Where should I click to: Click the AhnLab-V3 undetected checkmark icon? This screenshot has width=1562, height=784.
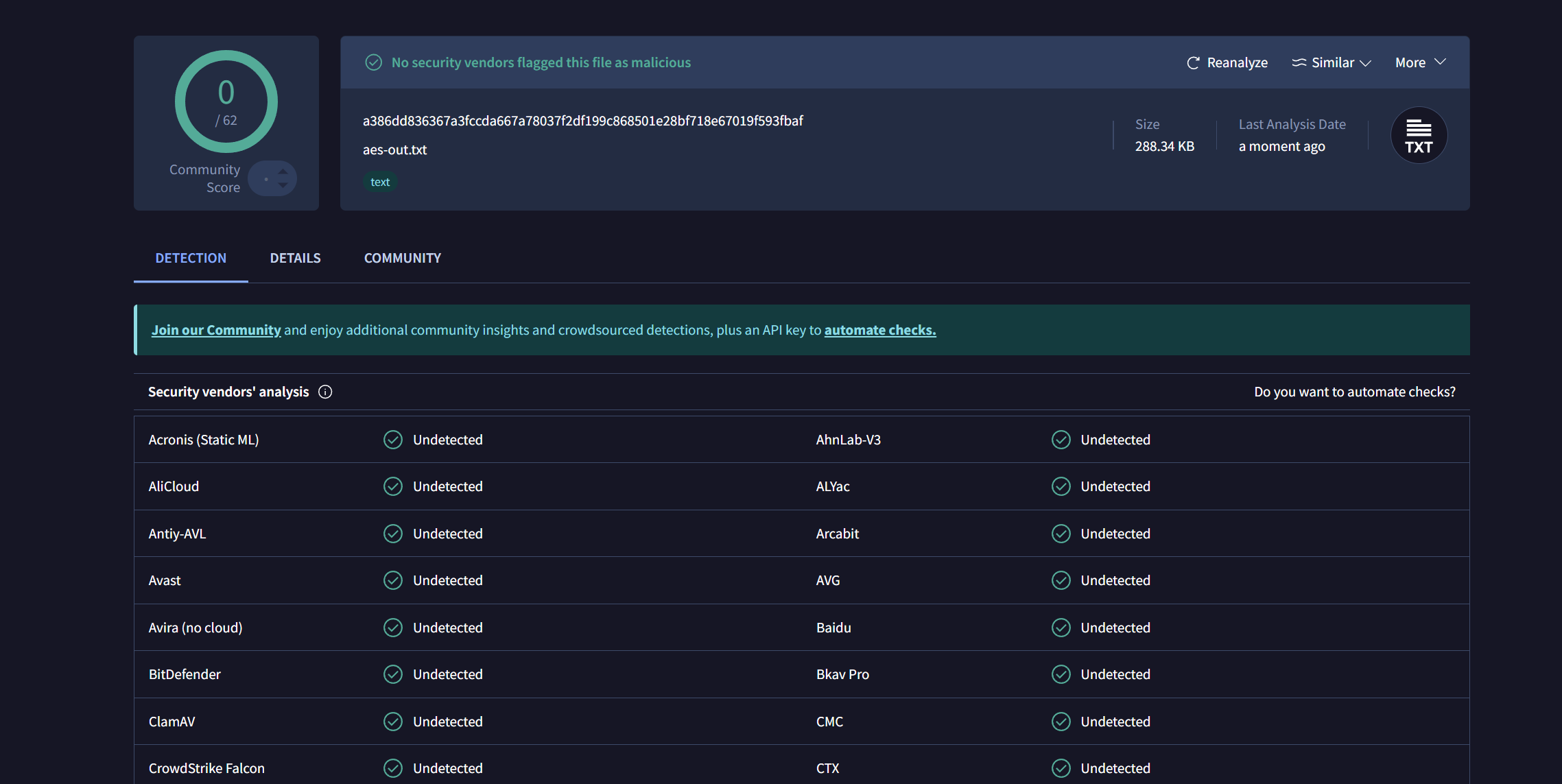click(1061, 440)
